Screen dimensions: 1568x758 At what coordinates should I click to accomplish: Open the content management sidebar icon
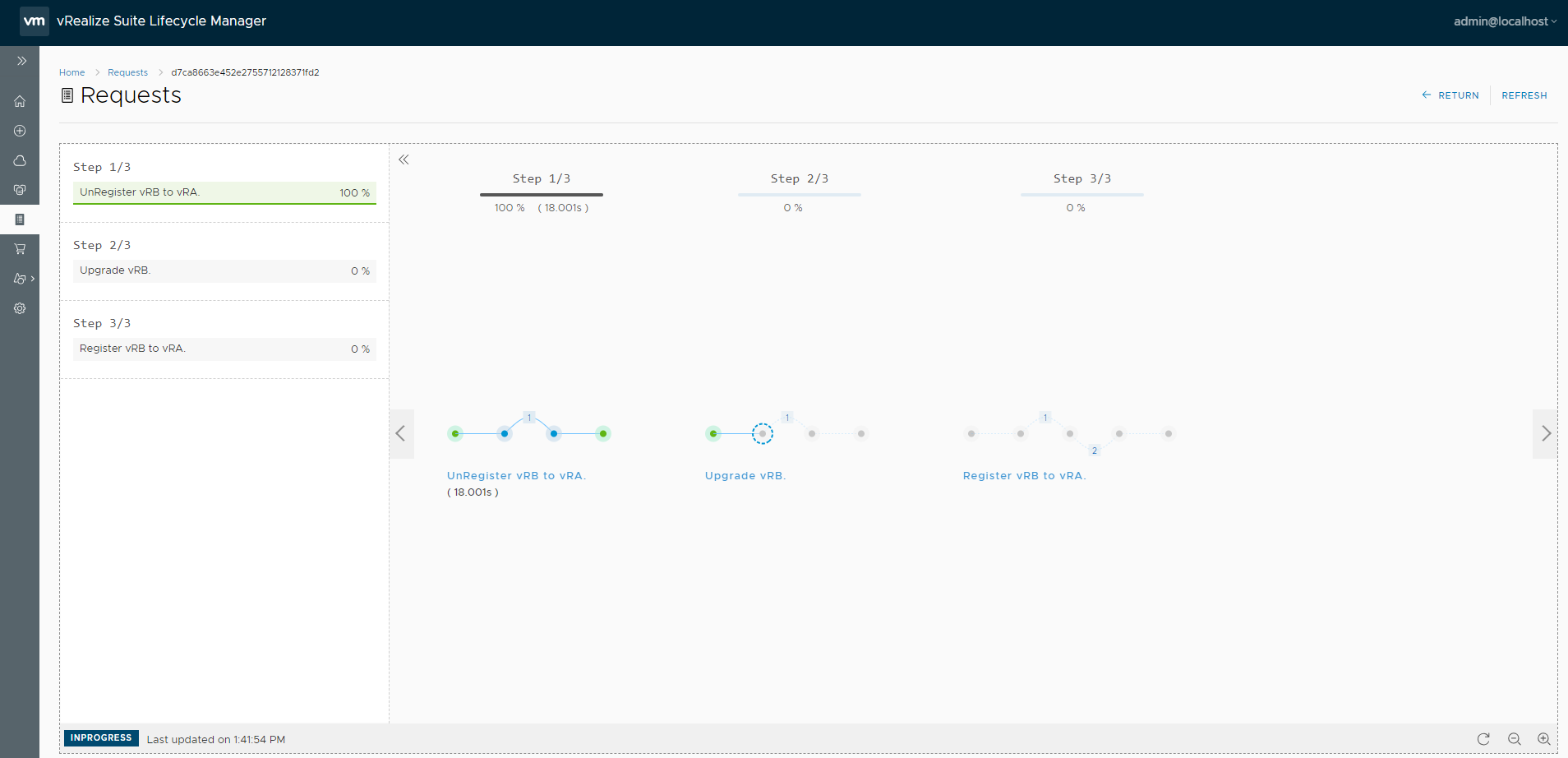click(x=20, y=190)
